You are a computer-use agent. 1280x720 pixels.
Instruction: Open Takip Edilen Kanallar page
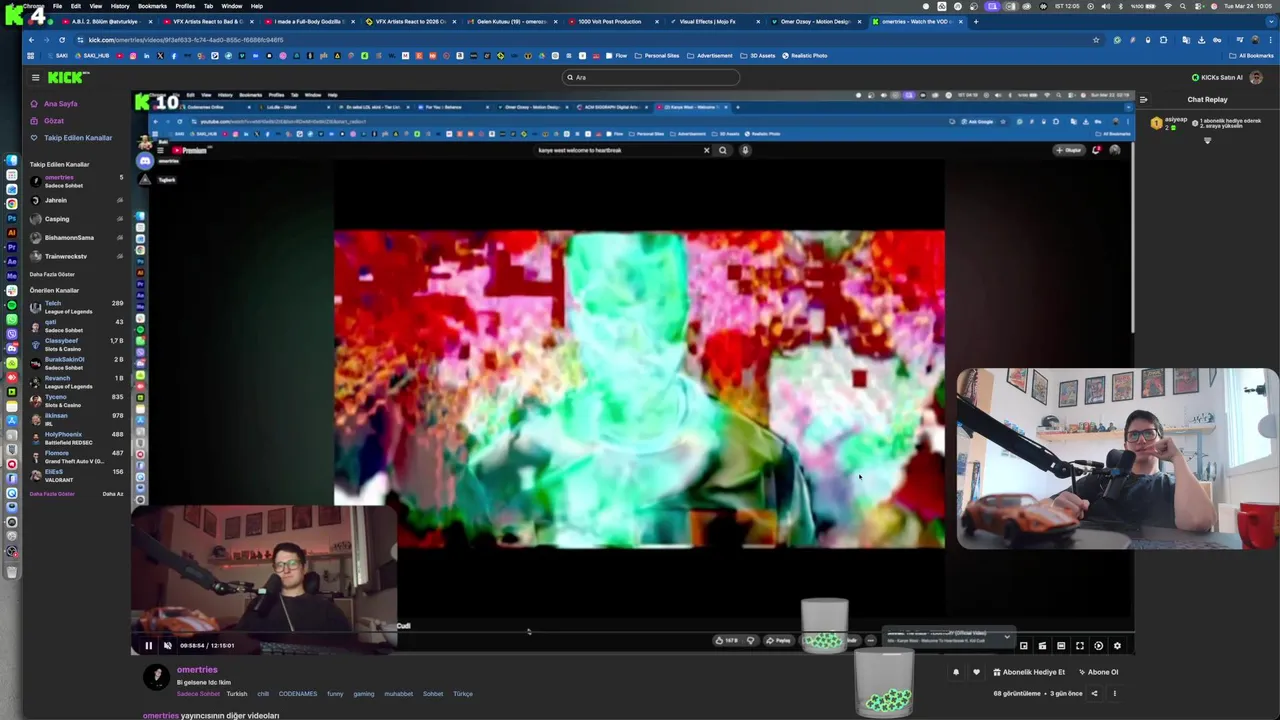pos(77,138)
